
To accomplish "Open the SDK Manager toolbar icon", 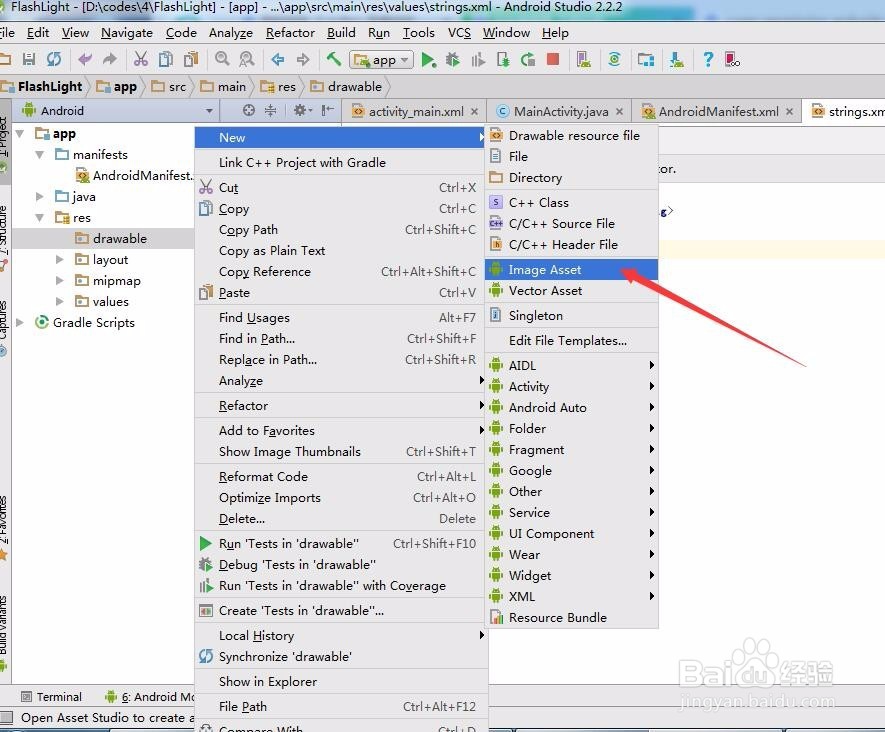I will coord(676,59).
